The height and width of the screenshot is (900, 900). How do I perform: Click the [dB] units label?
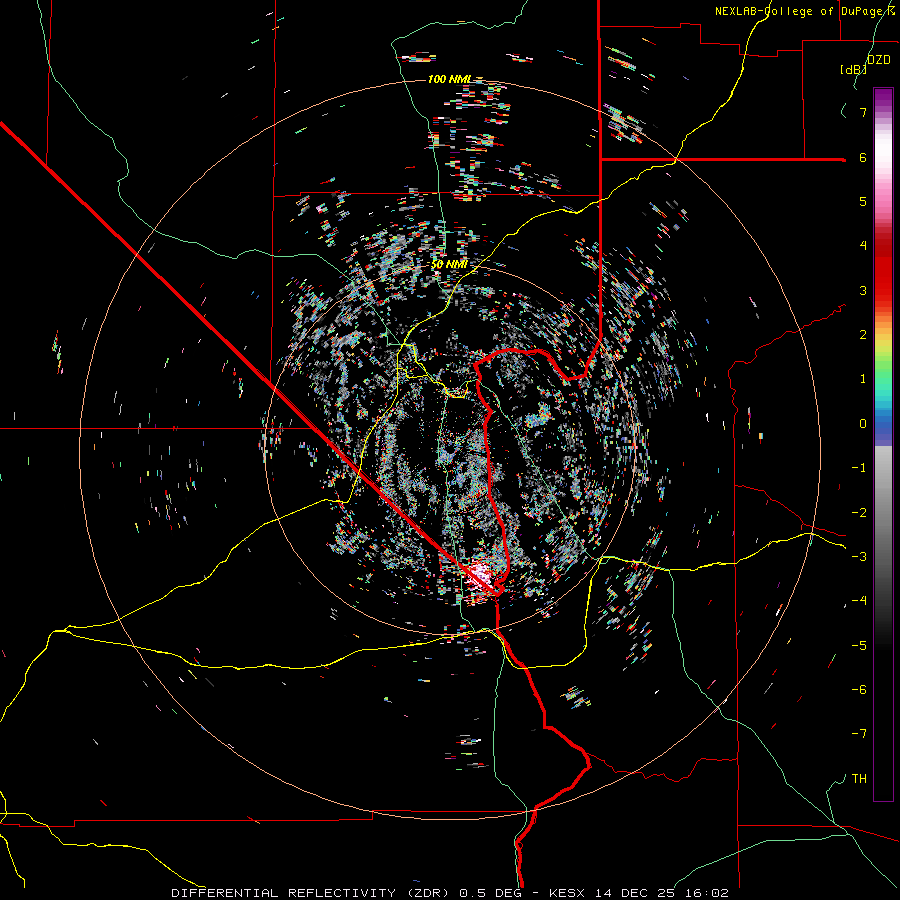(853, 69)
